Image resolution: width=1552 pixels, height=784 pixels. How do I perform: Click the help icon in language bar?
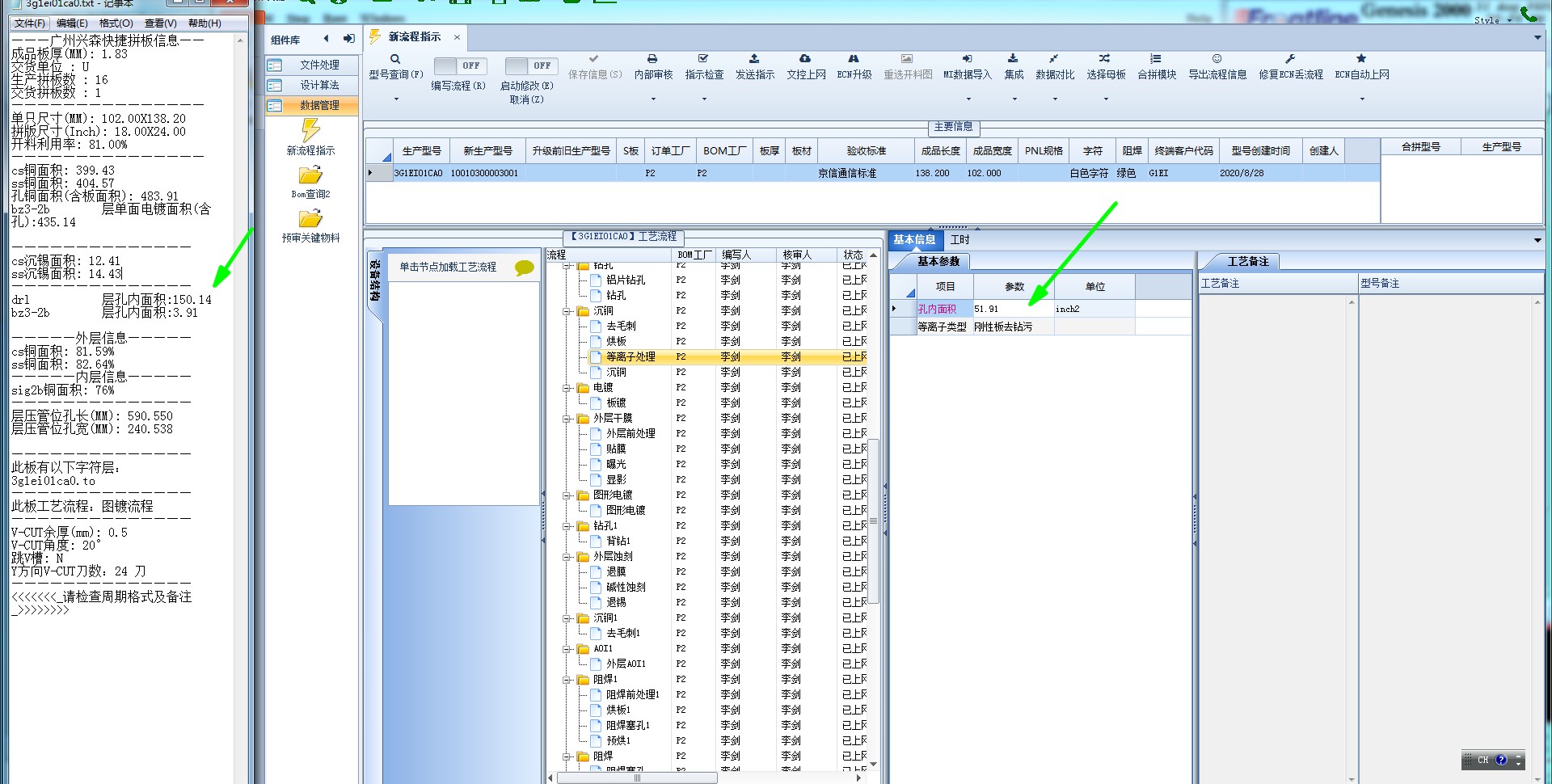click(x=1501, y=761)
